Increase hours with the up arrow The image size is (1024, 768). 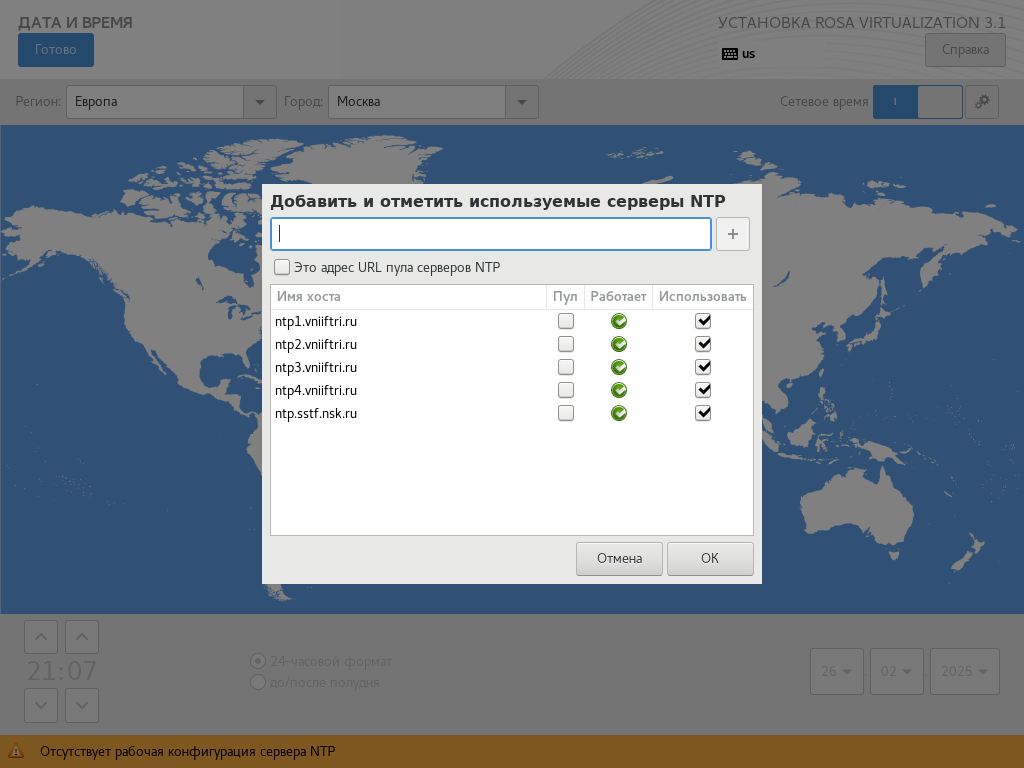pyautogui.click(x=41, y=637)
